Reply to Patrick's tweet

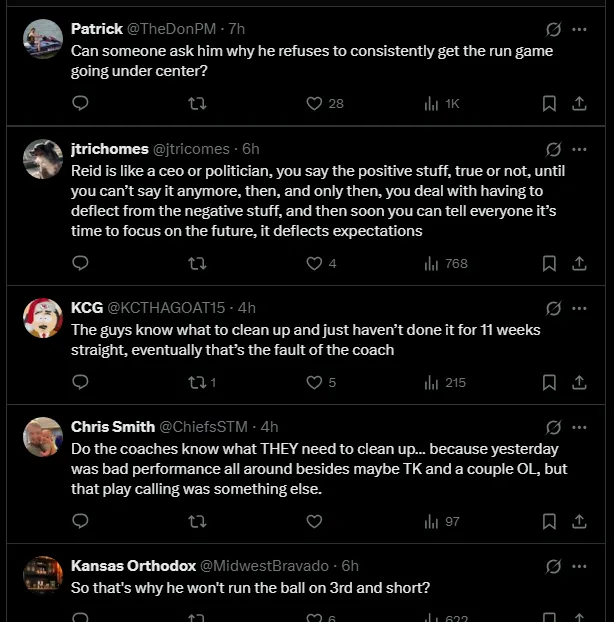coord(81,103)
